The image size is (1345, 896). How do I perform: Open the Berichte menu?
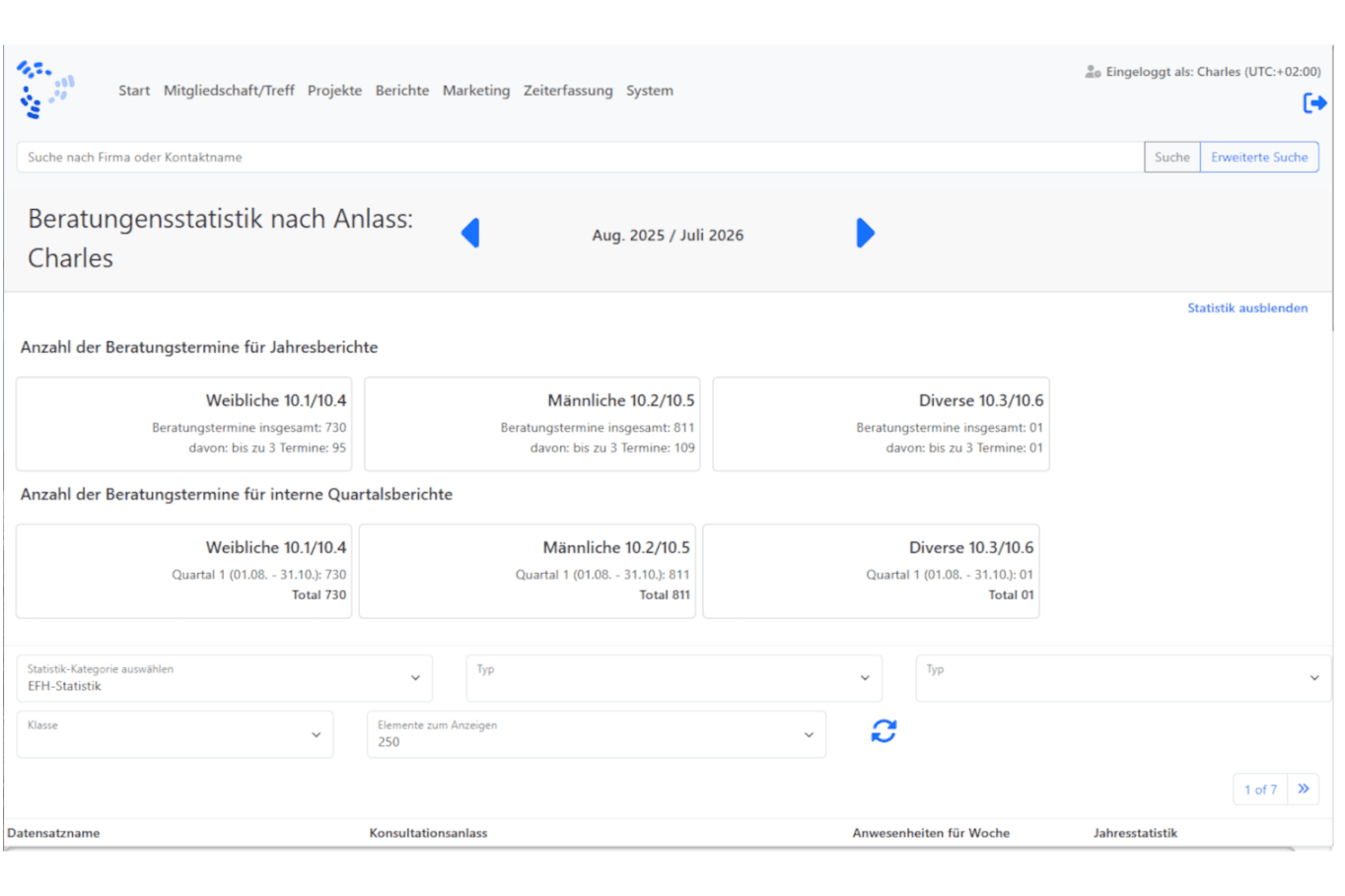[402, 91]
